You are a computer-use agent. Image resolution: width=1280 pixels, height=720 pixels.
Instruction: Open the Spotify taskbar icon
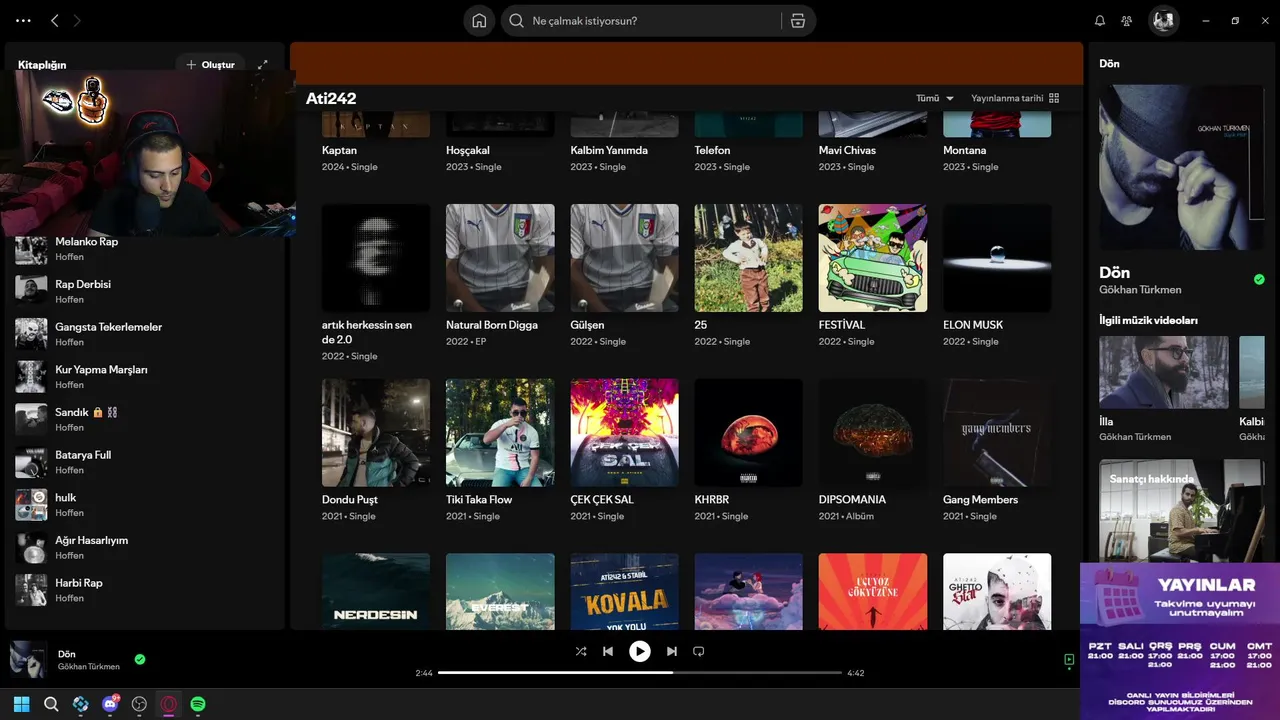click(x=198, y=704)
